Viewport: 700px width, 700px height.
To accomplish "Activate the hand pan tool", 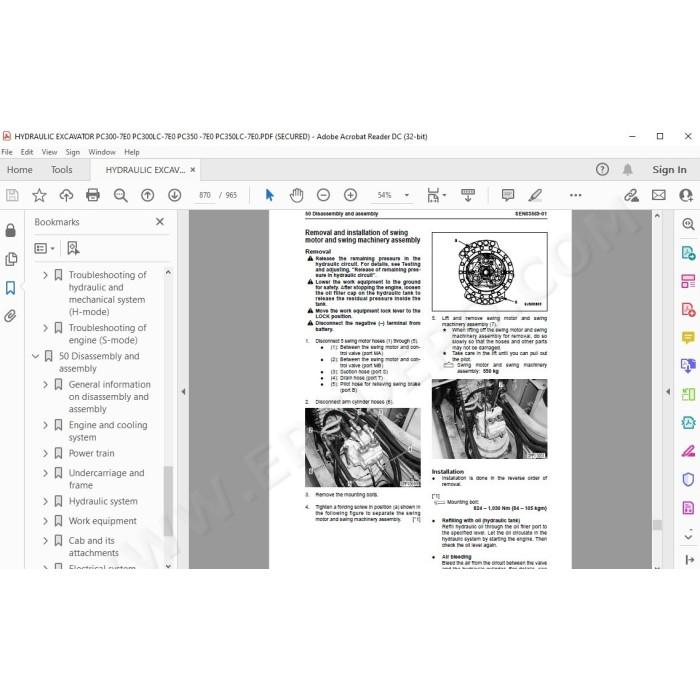I will point(296,195).
